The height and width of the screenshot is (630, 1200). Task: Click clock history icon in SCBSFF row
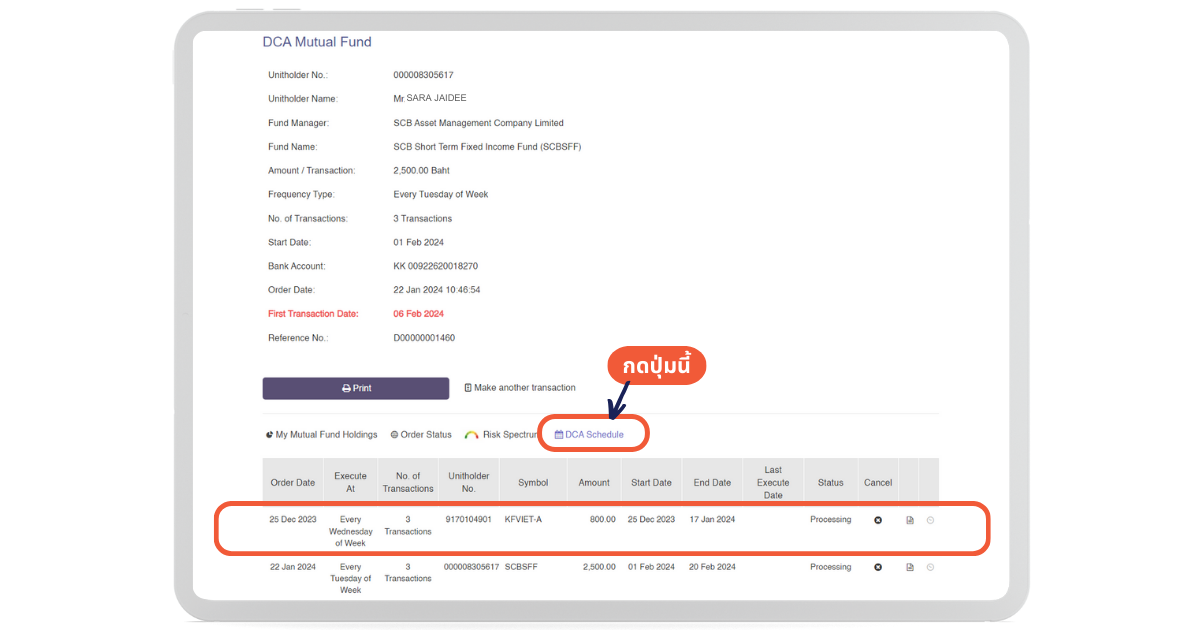pos(930,567)
